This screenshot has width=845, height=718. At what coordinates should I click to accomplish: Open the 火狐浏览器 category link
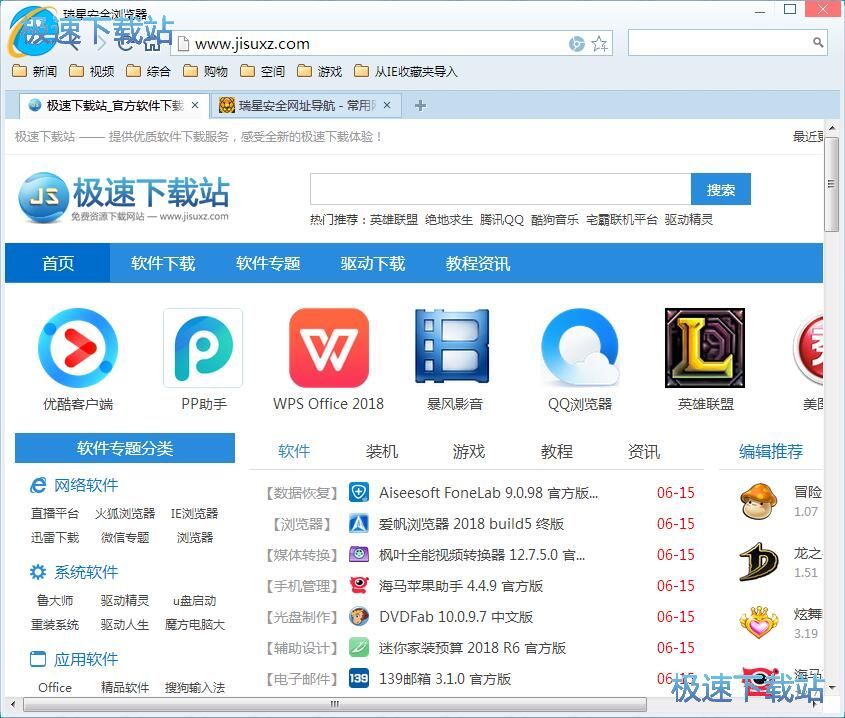click(x=125, y=514)
